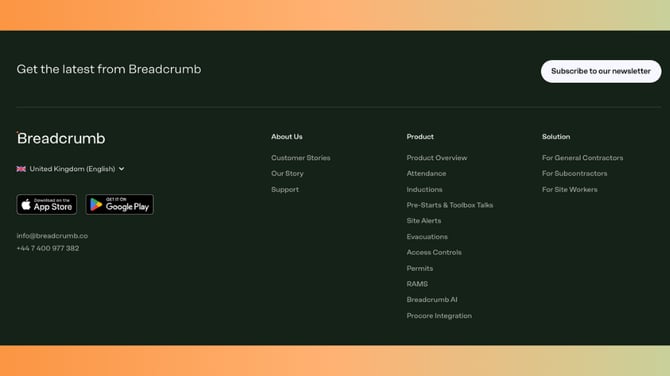This screenshot has width=670, height=376.
Task: Go to the Site Alerts link
Action: (424, 221)
